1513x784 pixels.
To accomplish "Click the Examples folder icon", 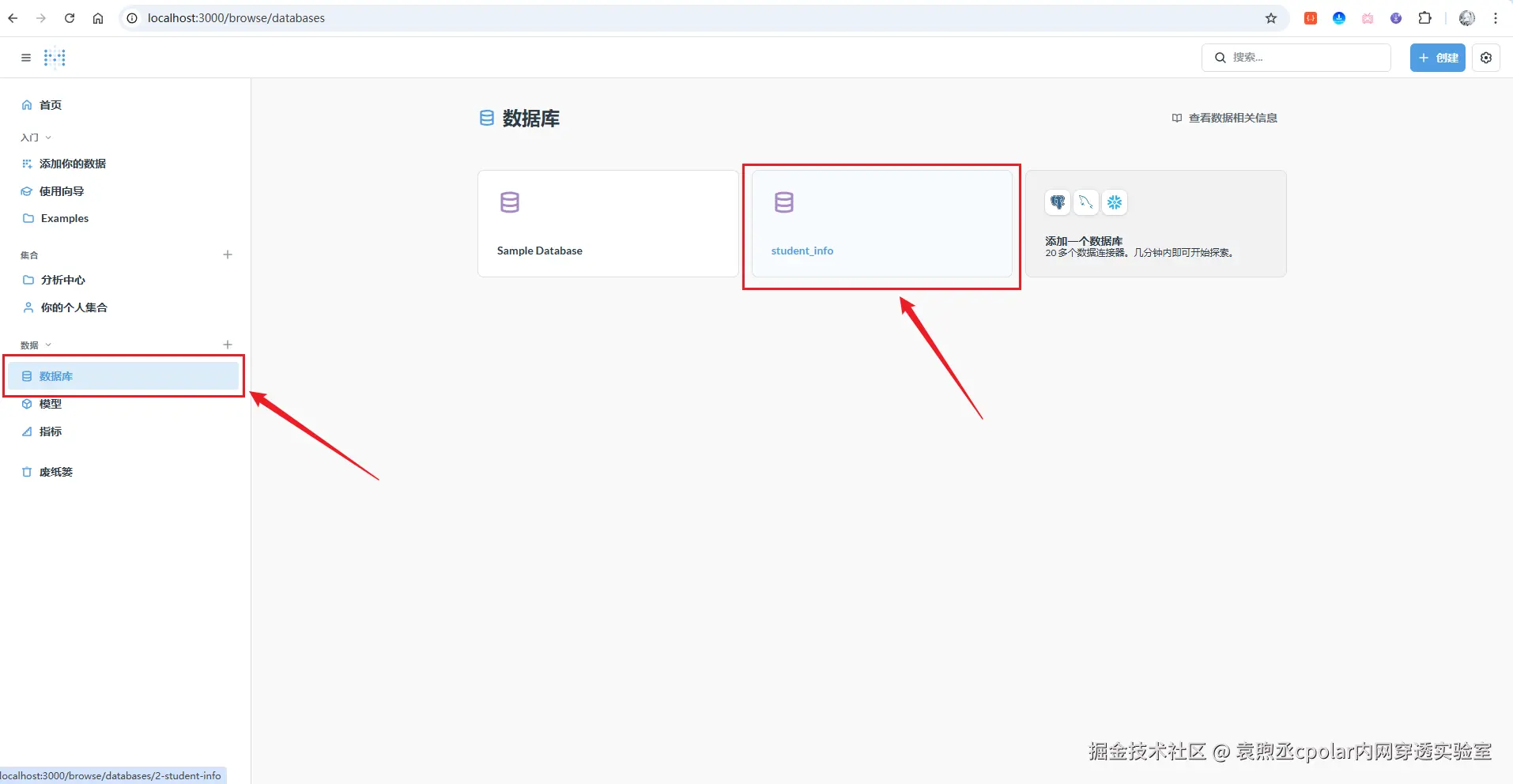I will (28, 218).
